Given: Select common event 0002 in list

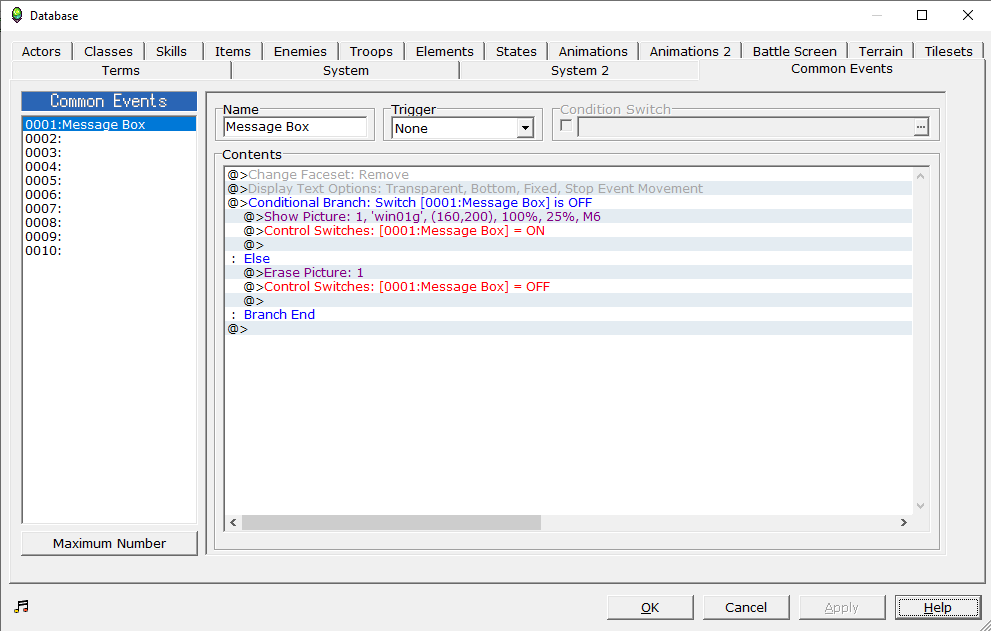Looking at the screenshot, I should [109, 138].
